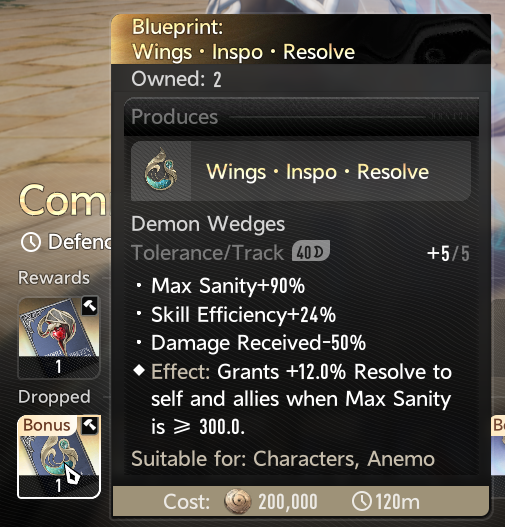Click the Effect description text
Image resolution: width=505 pixels, height=527 pixels.
[x=301, y=399]
